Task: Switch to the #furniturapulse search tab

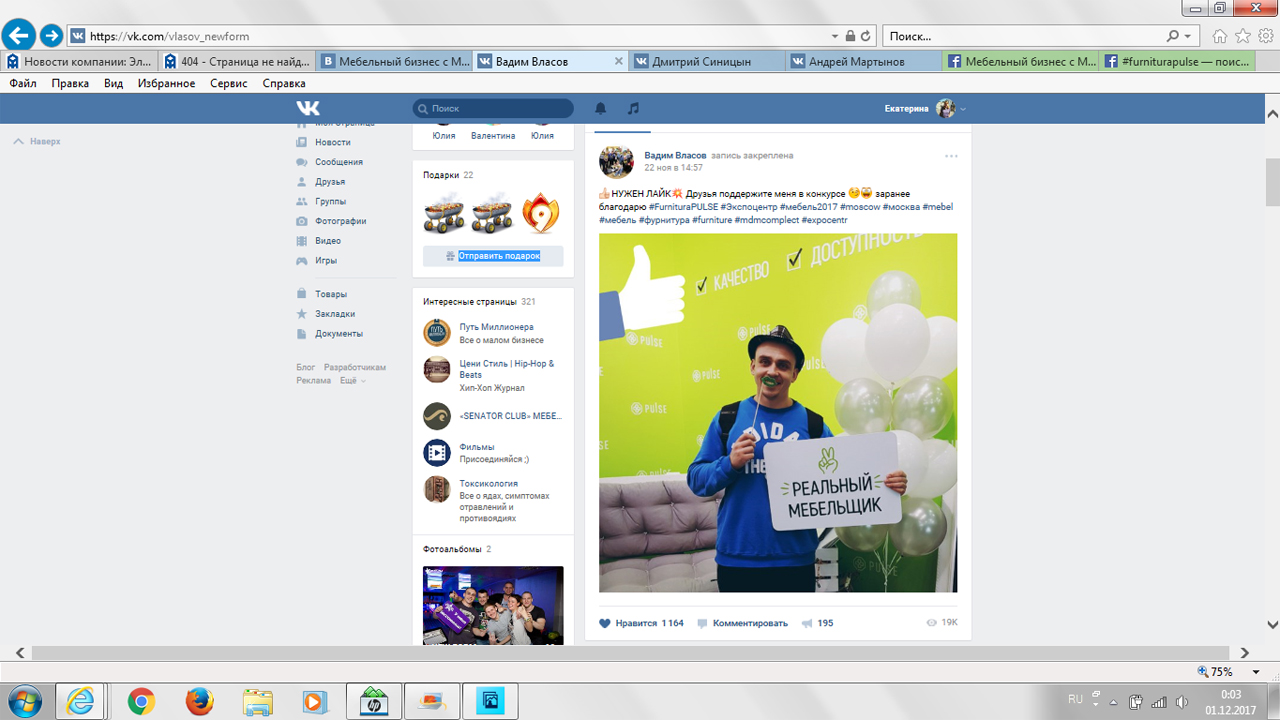Action: click(1179, 61)
